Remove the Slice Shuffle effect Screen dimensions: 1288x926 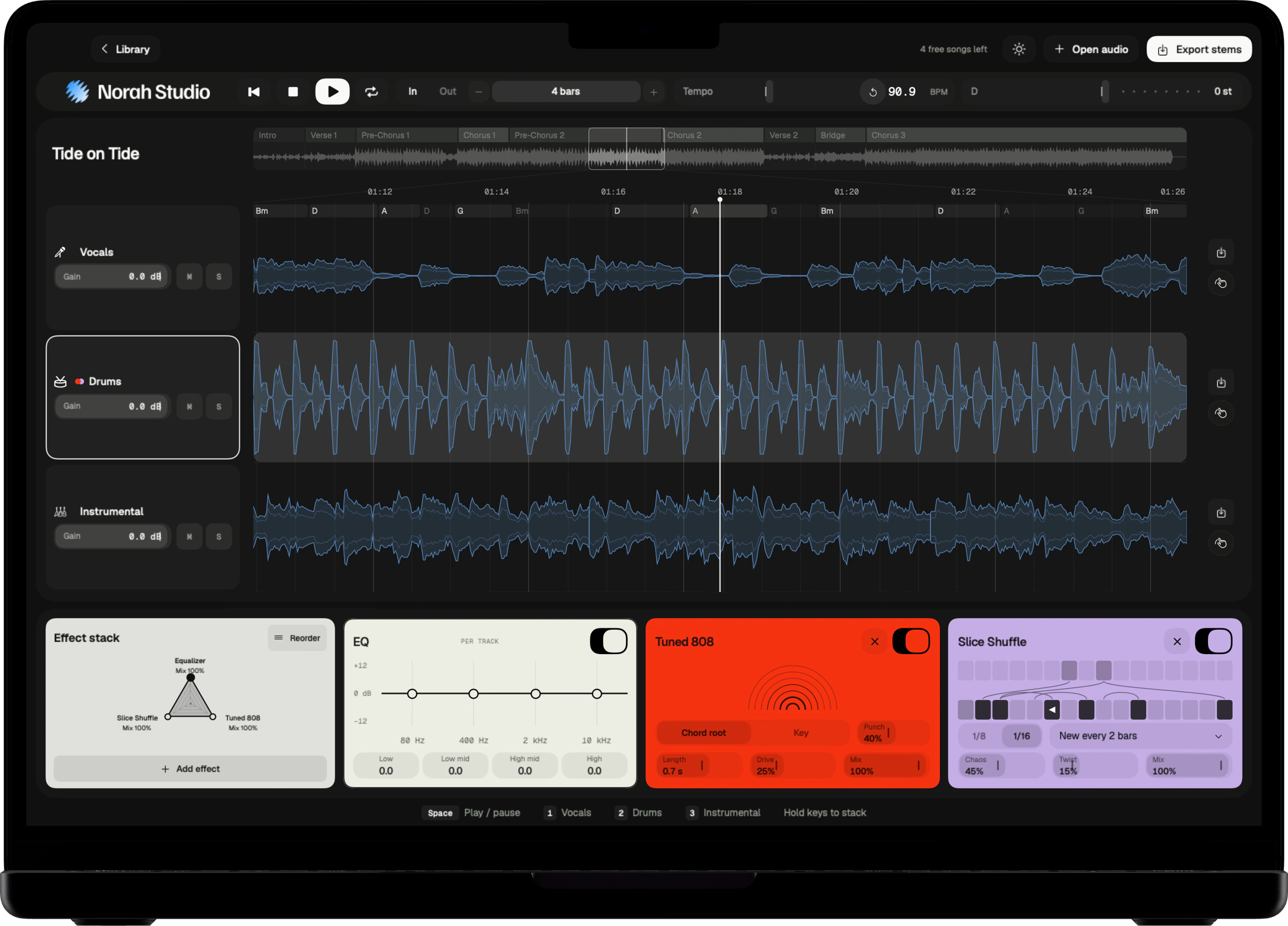point(1177,642)
